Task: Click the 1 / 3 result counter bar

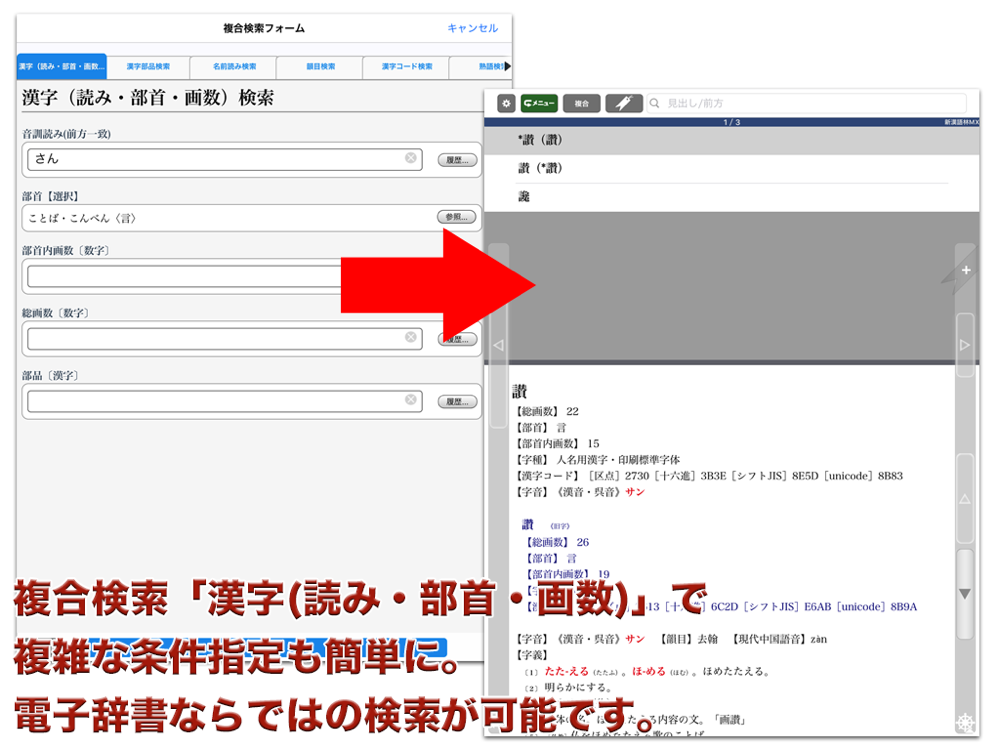Action: click(x=732, y=122)
